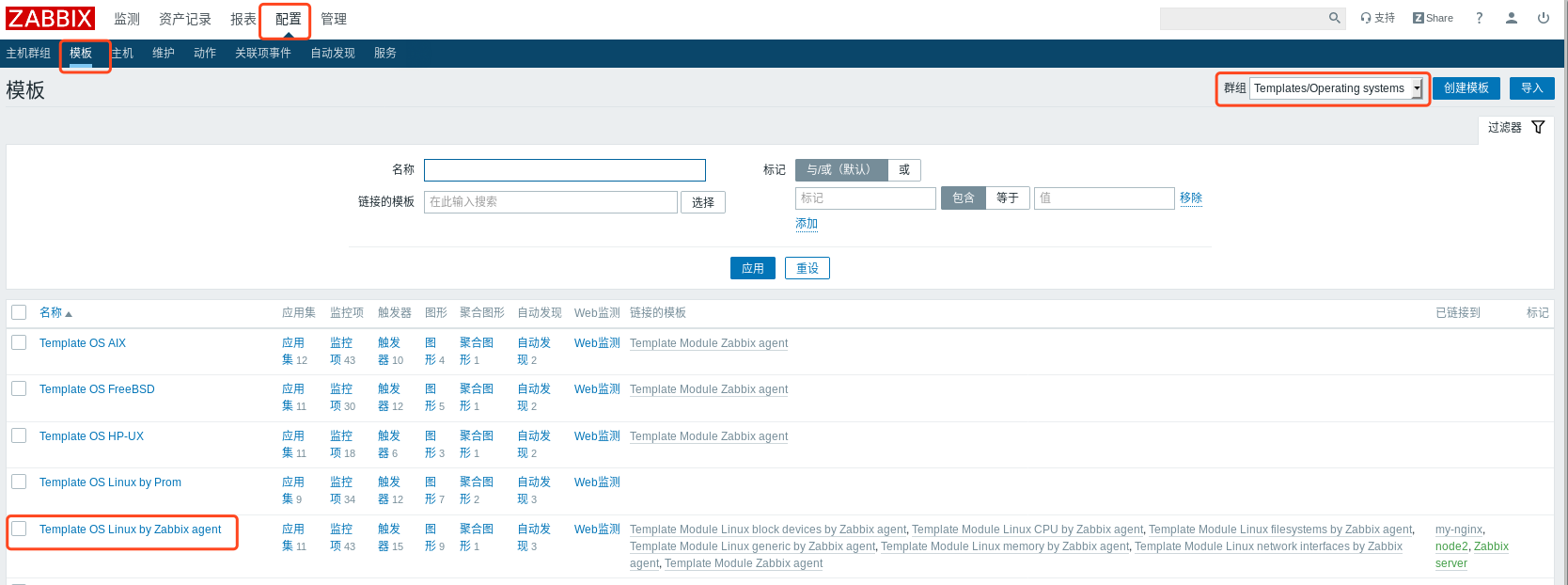This screenshot has height=585, width=1568.
Task: Click the power logout icon
Action: (x=1543, y=18)
